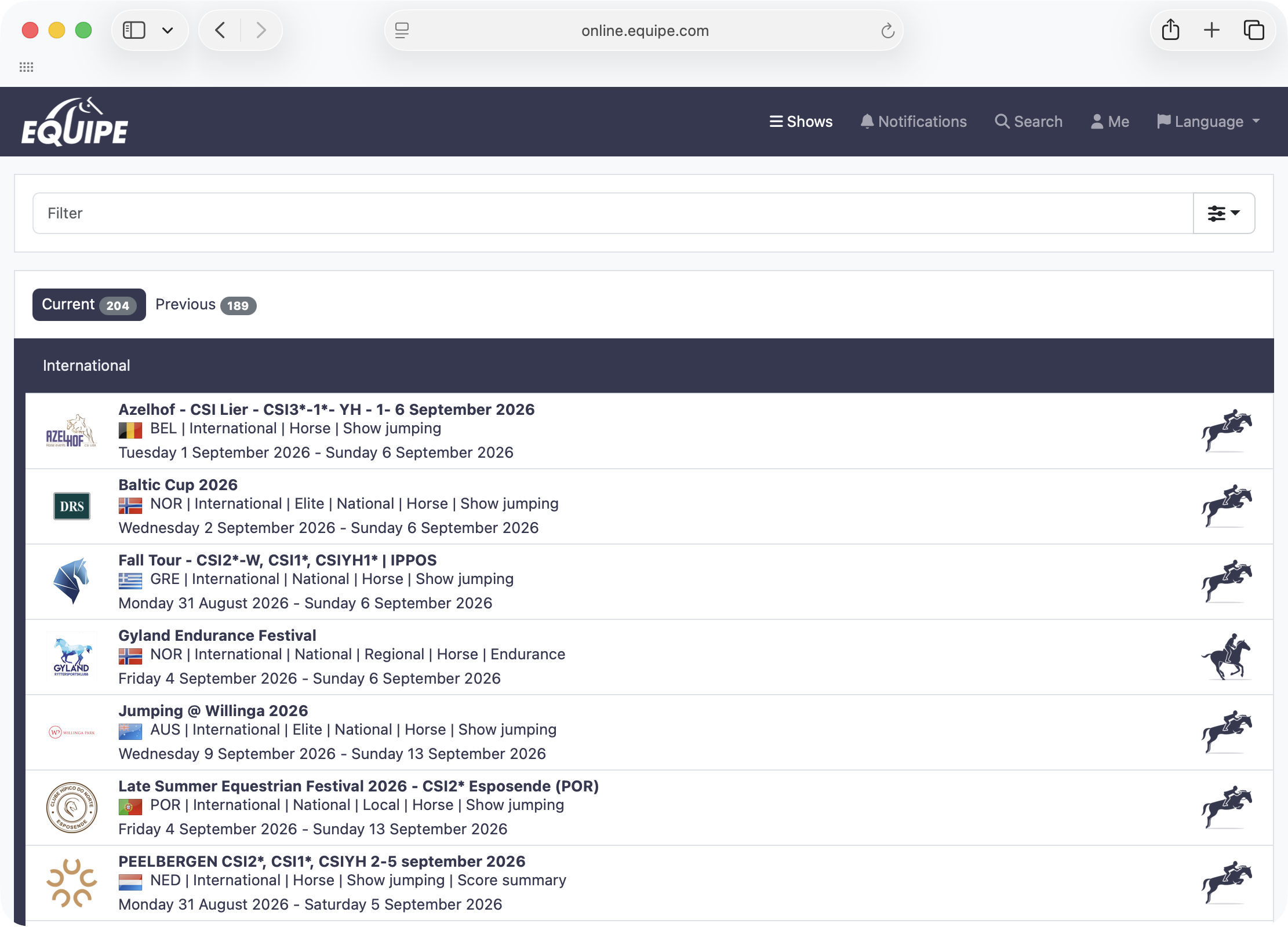Open the Search page in navbar
Viewport: 1288px width, 927px height.
click(1029, 122)
